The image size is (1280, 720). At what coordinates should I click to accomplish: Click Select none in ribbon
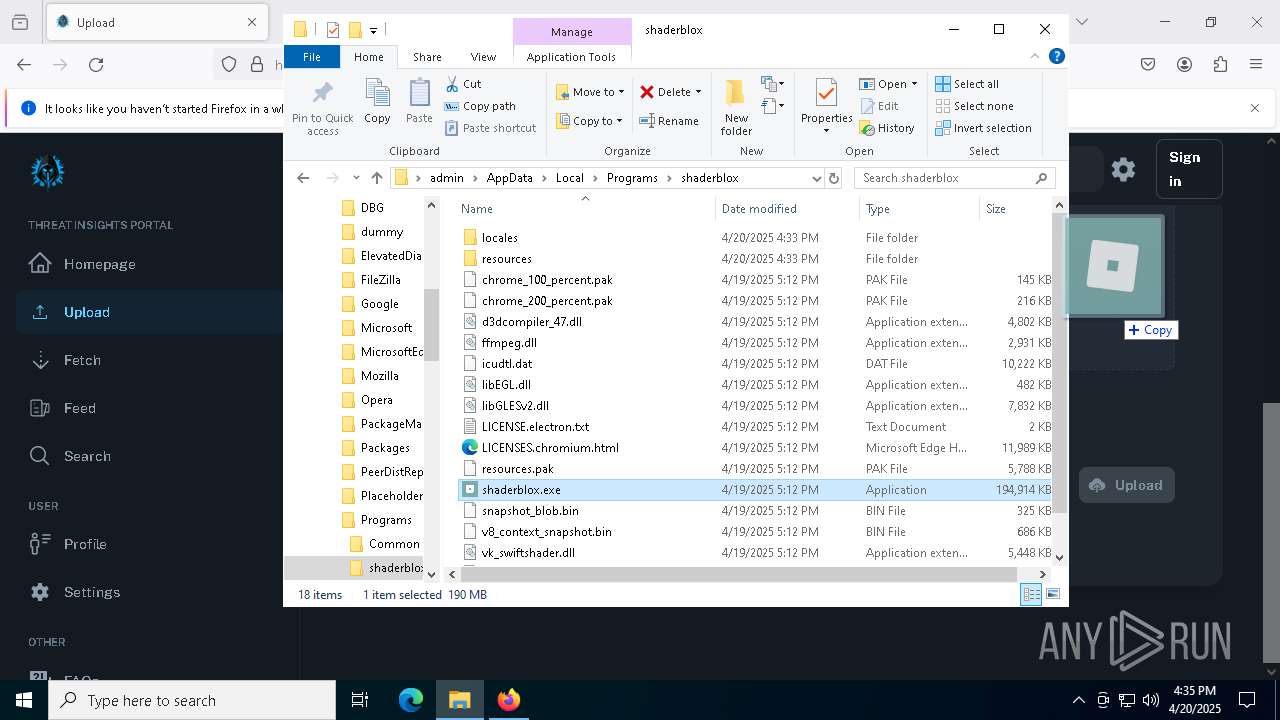click(974, 106)
